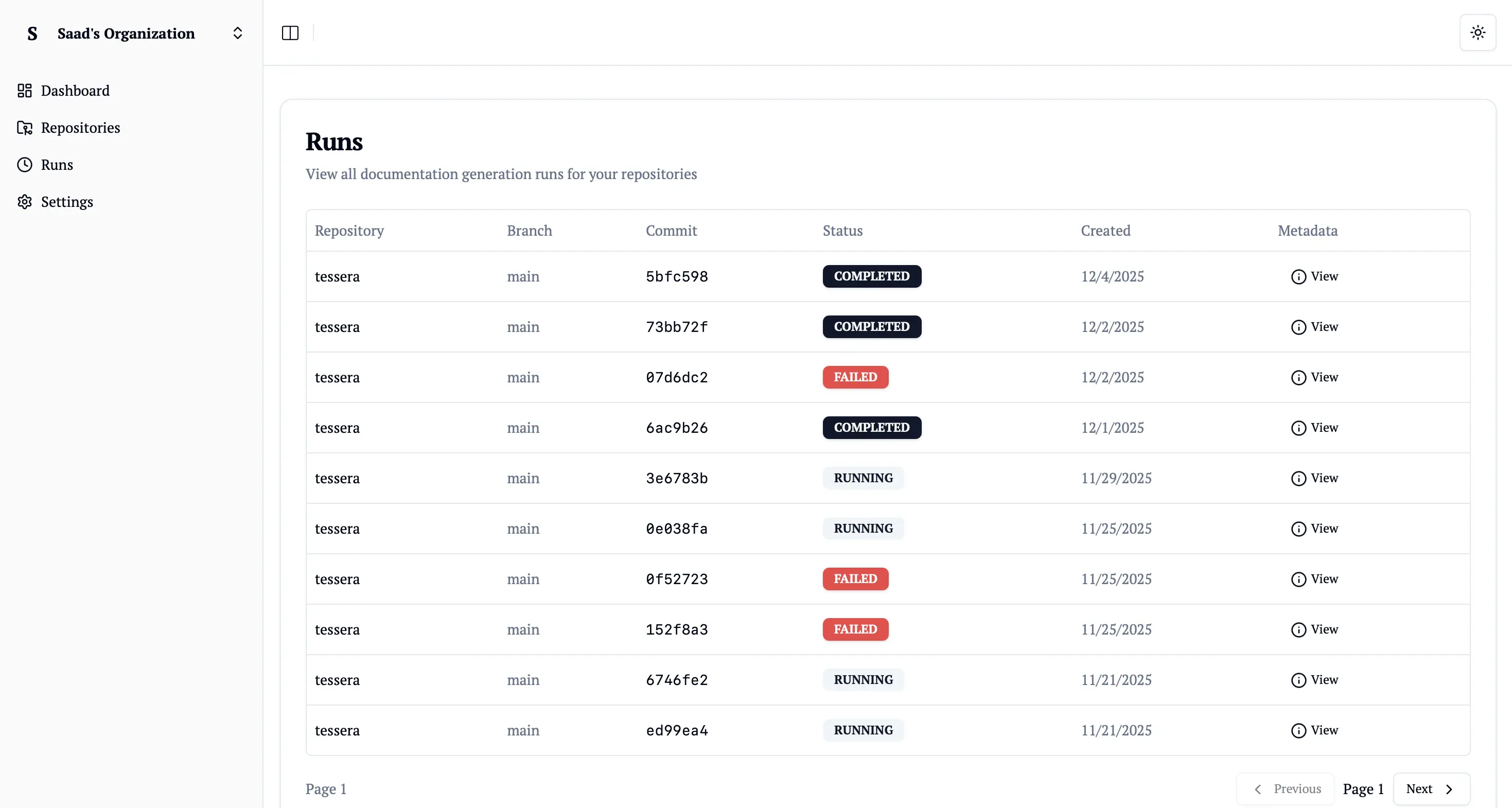Open Saad's Organization switcher chevrons

tap(237, 33)
